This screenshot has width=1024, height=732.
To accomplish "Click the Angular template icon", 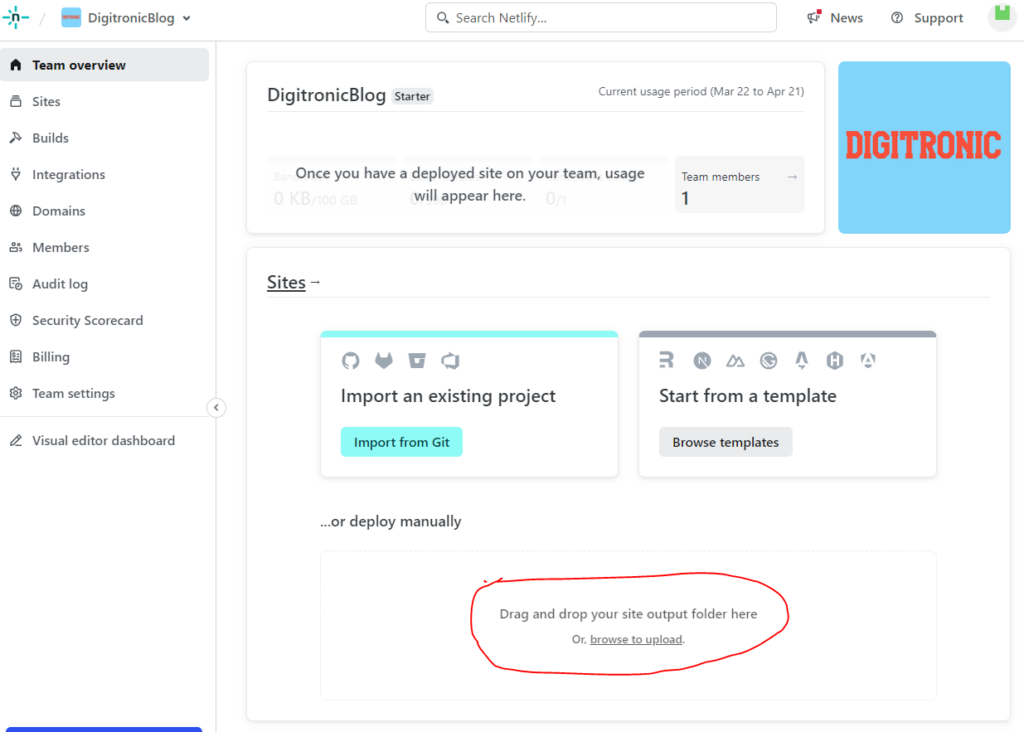I will point(868,360).
